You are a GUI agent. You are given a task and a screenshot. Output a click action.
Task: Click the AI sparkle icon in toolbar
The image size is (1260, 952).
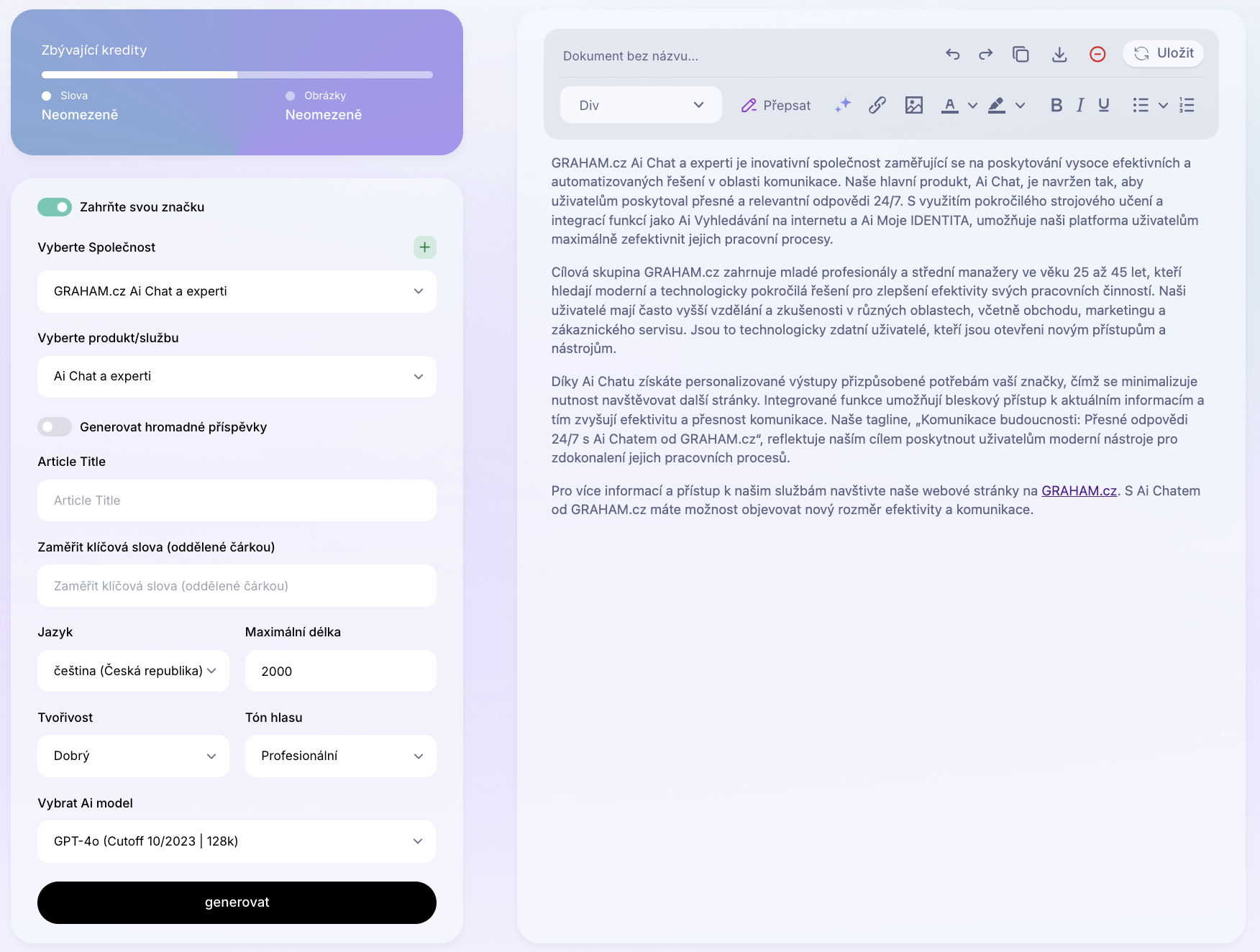pos(842,105)
